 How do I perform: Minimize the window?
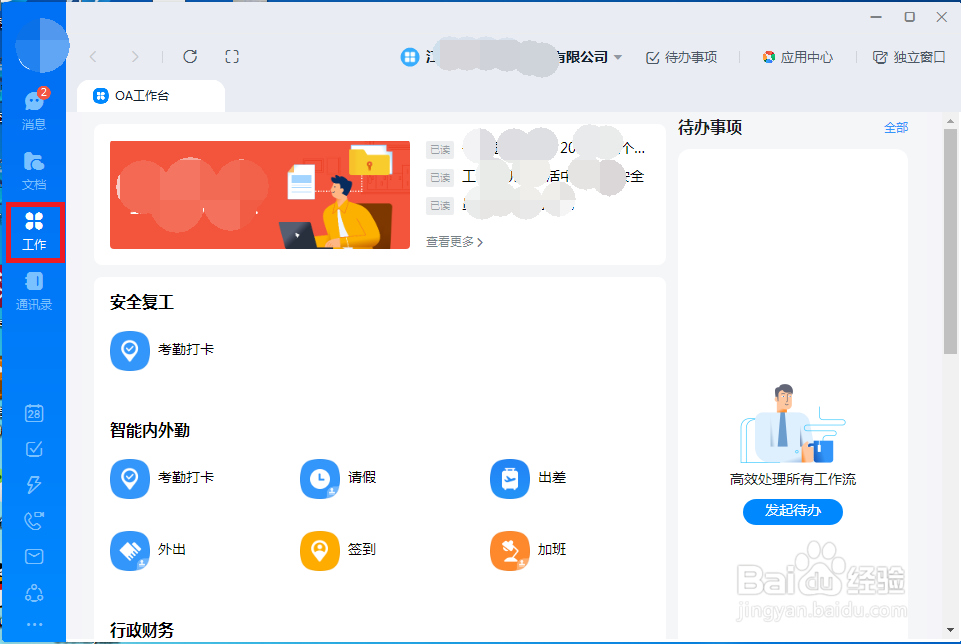point(876,17)
